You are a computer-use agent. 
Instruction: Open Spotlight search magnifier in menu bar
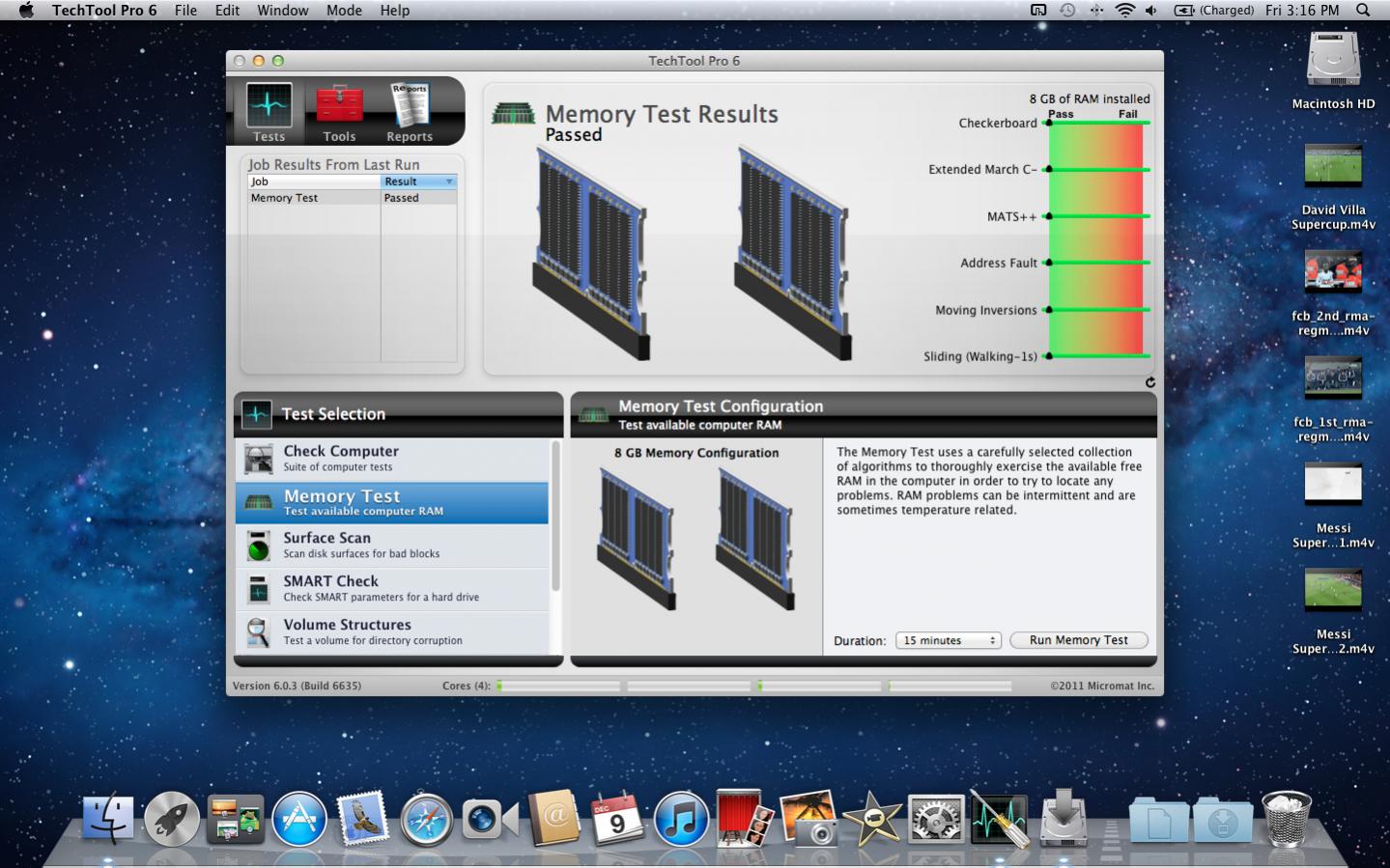pyautogui.click(x=1363, y=10)
